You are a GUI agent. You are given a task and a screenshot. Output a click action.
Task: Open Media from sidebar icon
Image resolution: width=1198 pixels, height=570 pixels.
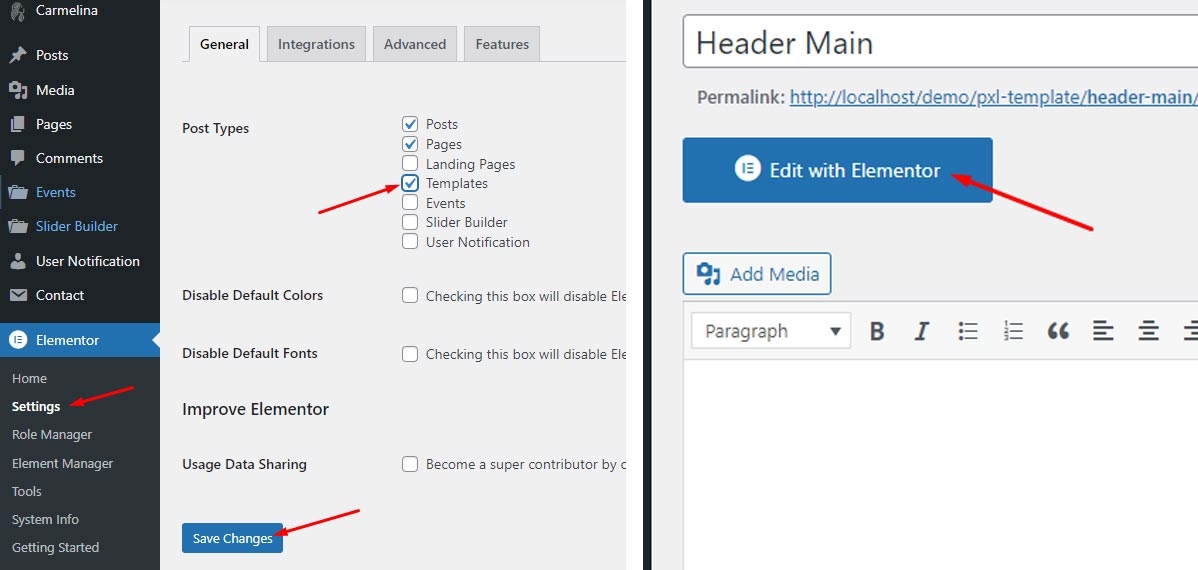tap(18, 90)
